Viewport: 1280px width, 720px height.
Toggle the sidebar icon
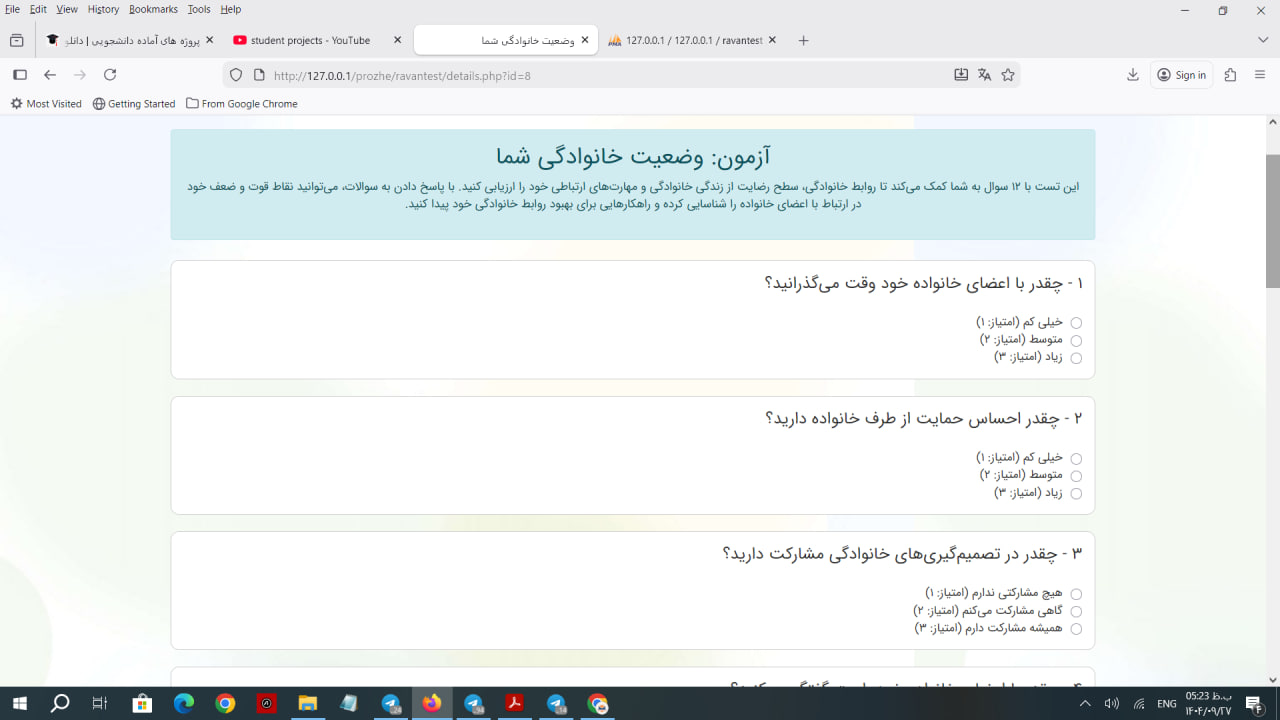click(x=20, y=75)
